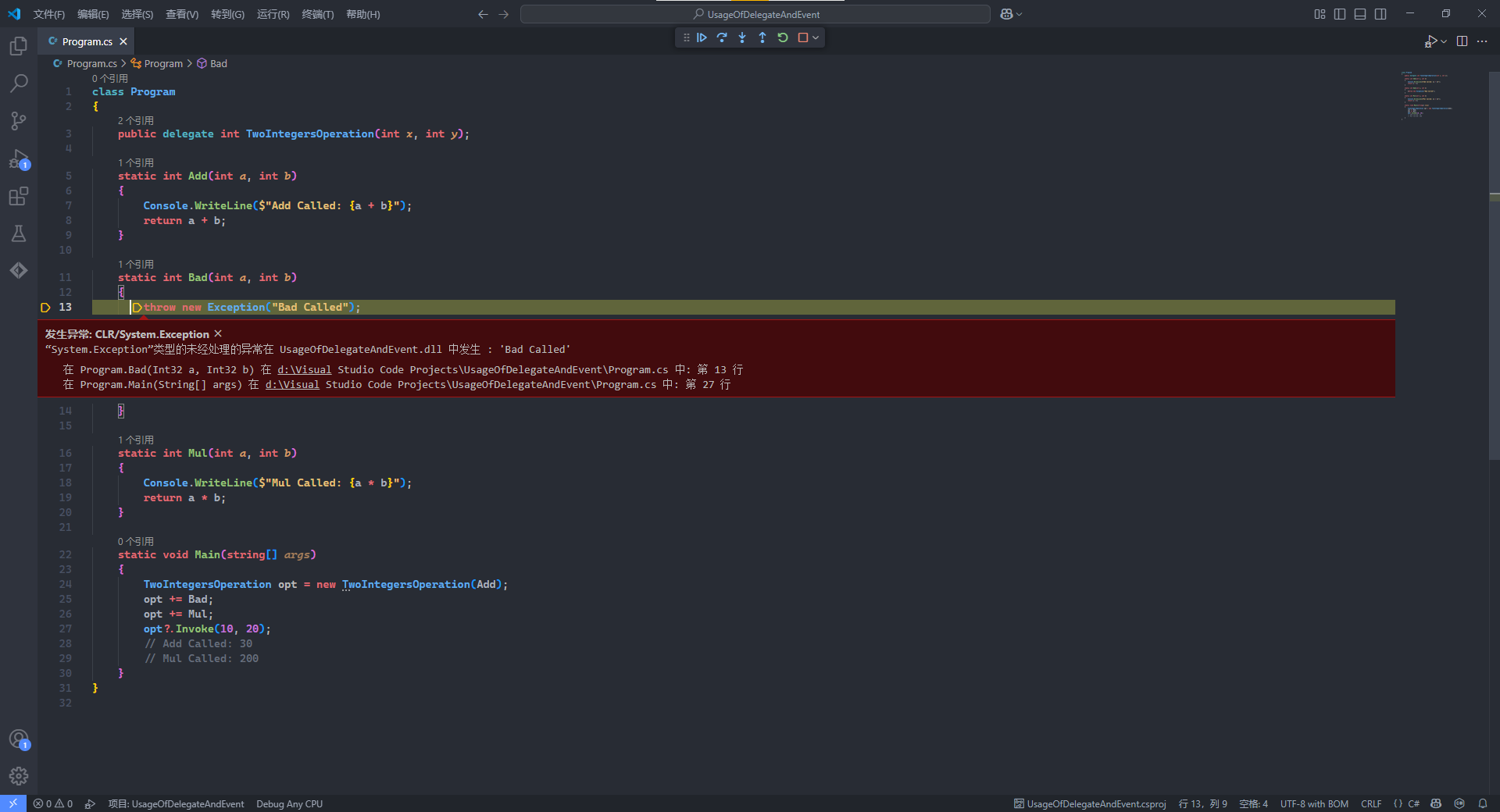Open the Explorer view in the activity bar
The height and width of the screenshot is (812, 1500).
(19, 46)
